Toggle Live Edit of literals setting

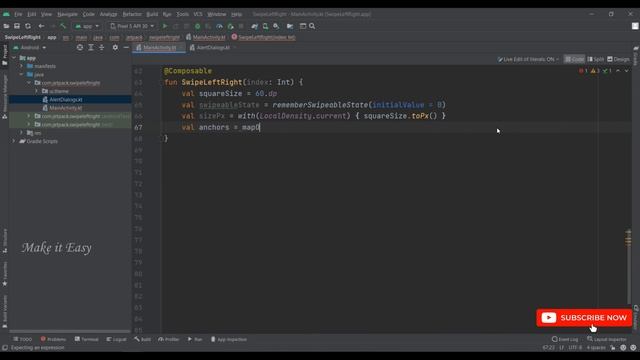528,60
